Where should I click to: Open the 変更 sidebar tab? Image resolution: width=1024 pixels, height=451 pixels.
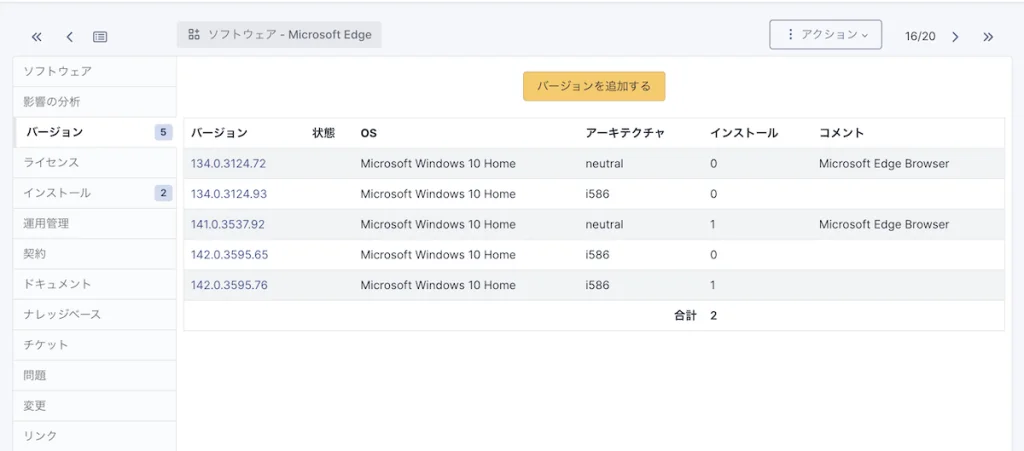pyautogui.click(x=95, y=405)
